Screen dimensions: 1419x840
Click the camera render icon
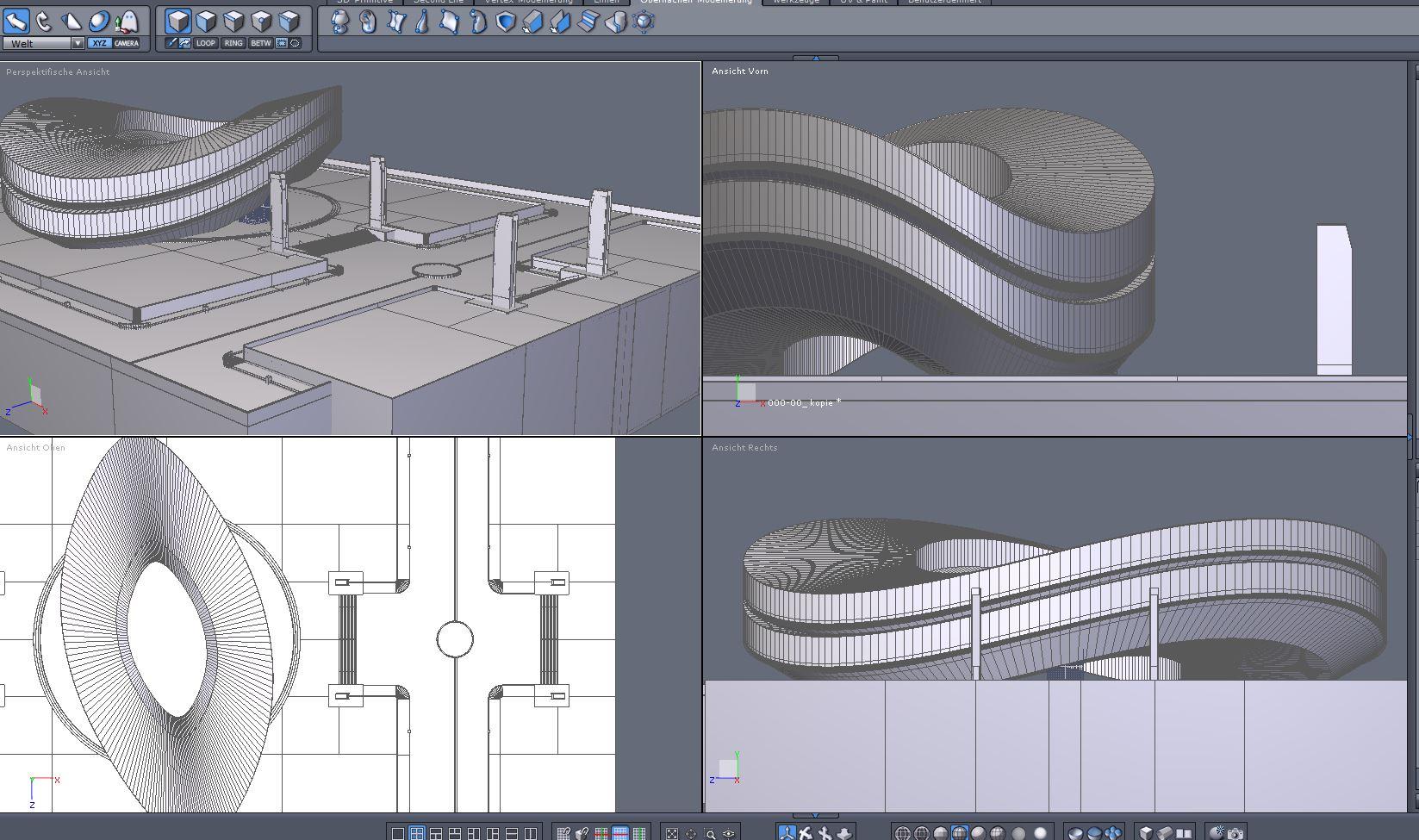tap(1235, 833)
